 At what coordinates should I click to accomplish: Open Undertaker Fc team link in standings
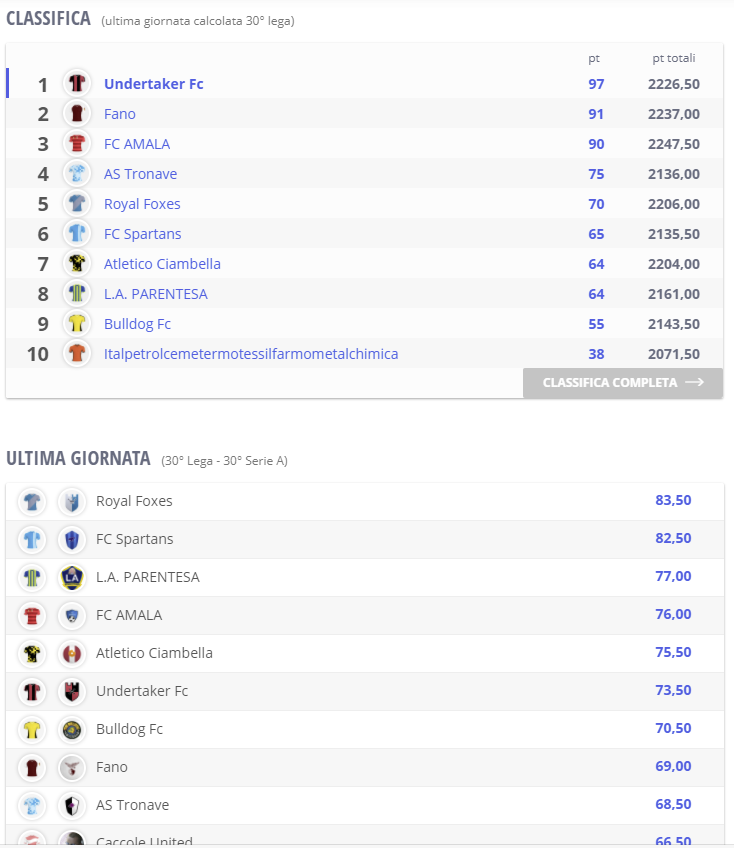tap(154, 84)
